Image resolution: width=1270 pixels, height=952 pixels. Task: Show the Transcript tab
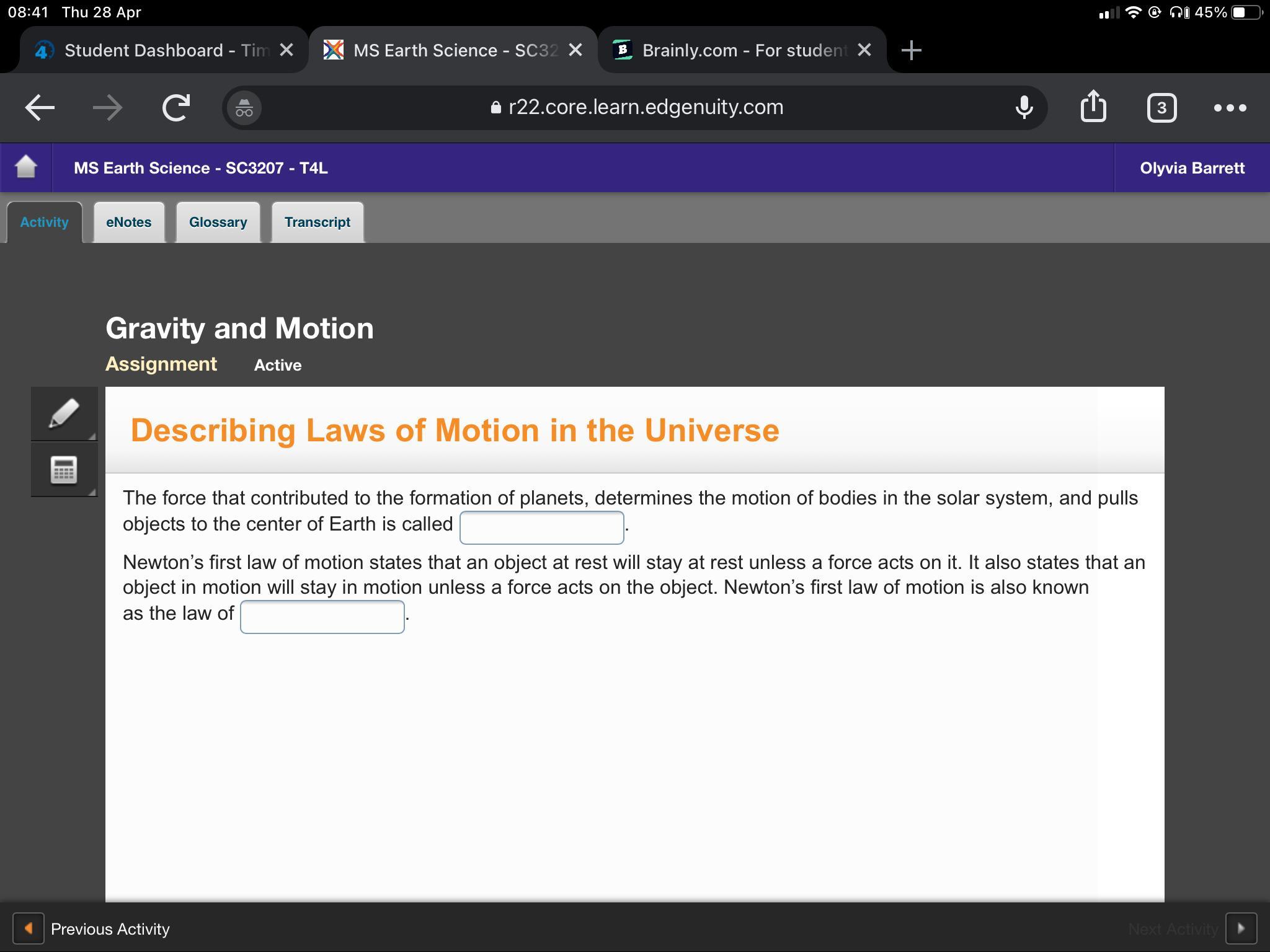317,222
